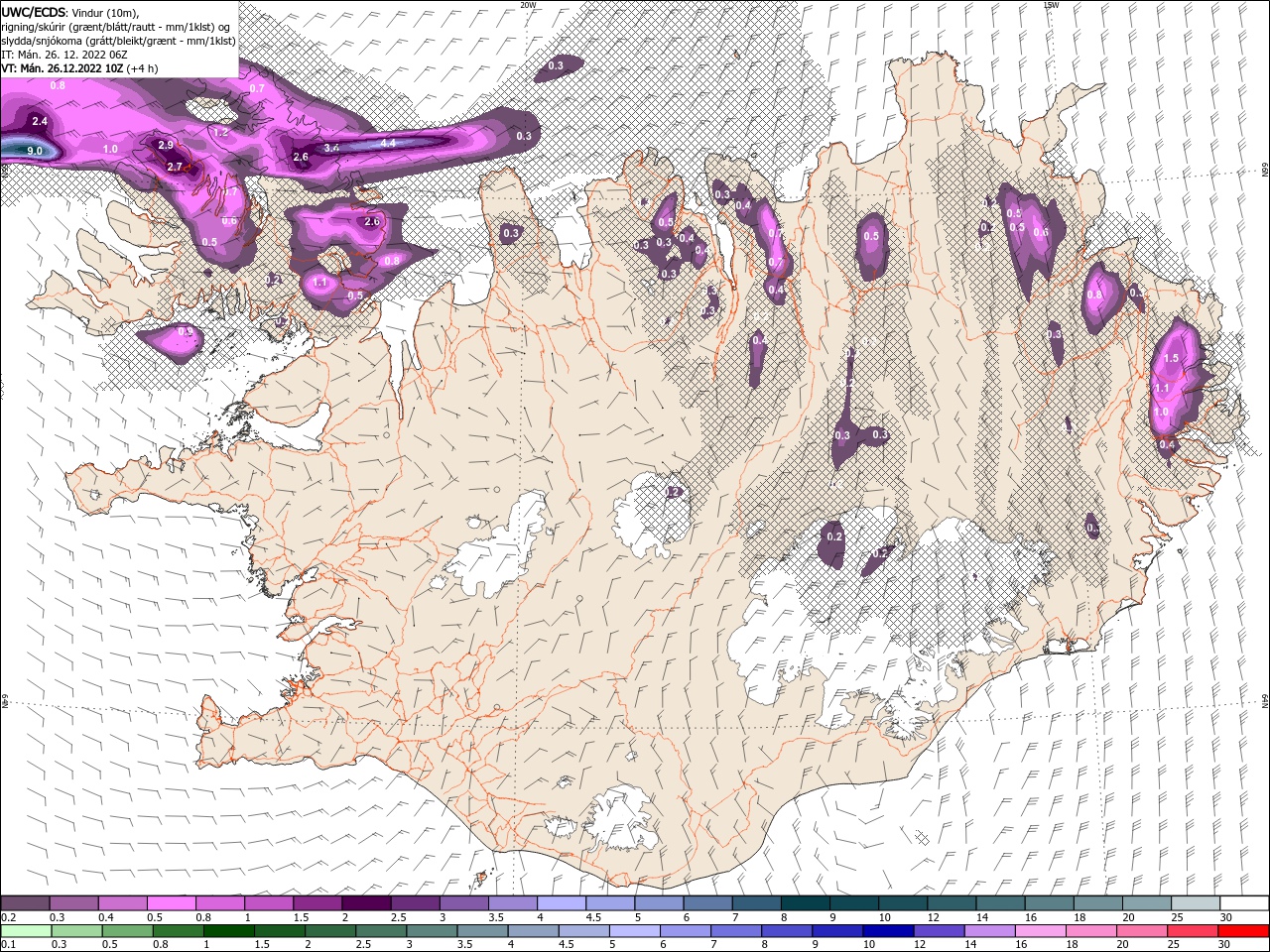The height and width of the screenshot is (952, 1270).
Task: Click the 1.2 precipitation value on map
Action: coord(221,132)
